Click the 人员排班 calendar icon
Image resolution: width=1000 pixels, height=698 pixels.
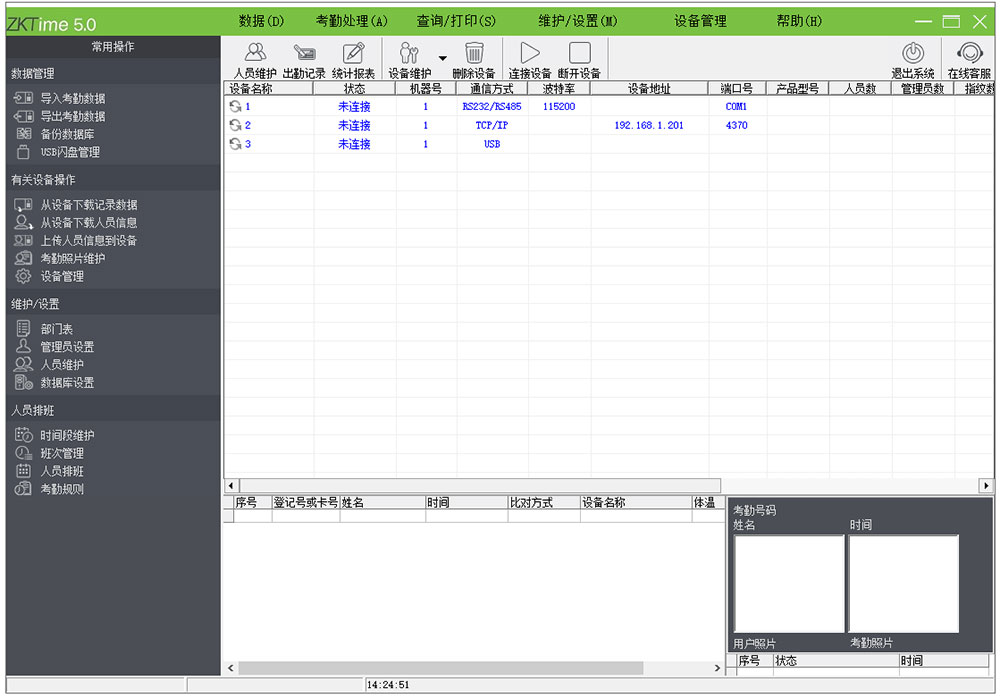point(24,471)
